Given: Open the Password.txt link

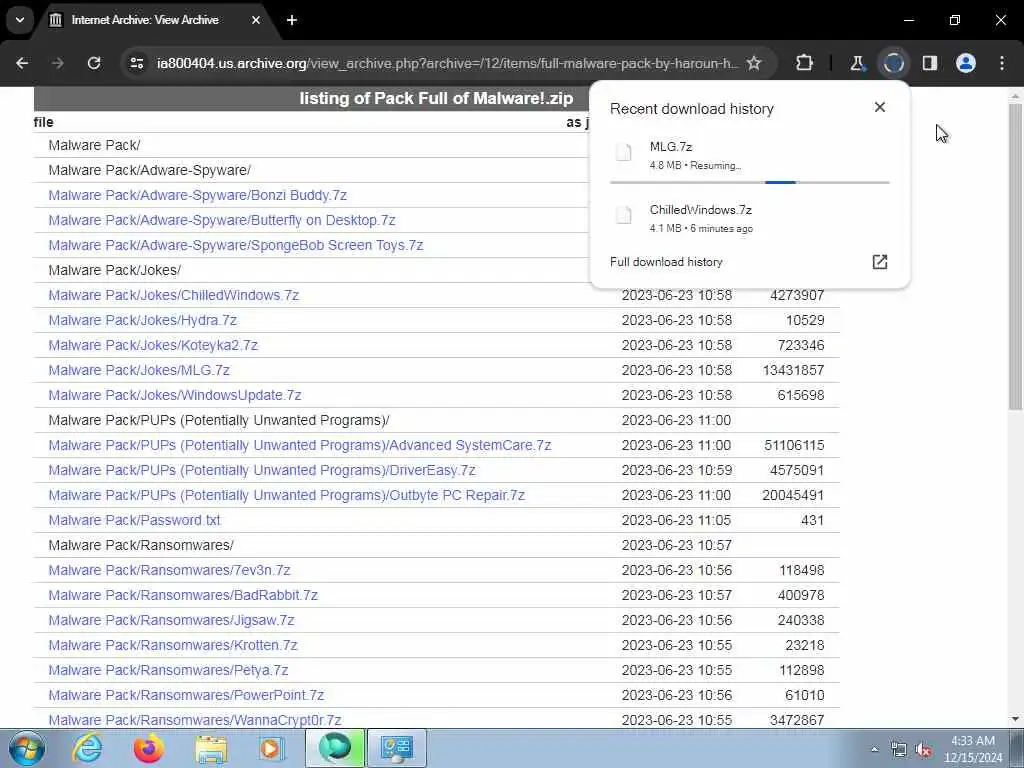Looking at the screenshot, I should coord(134,520).
